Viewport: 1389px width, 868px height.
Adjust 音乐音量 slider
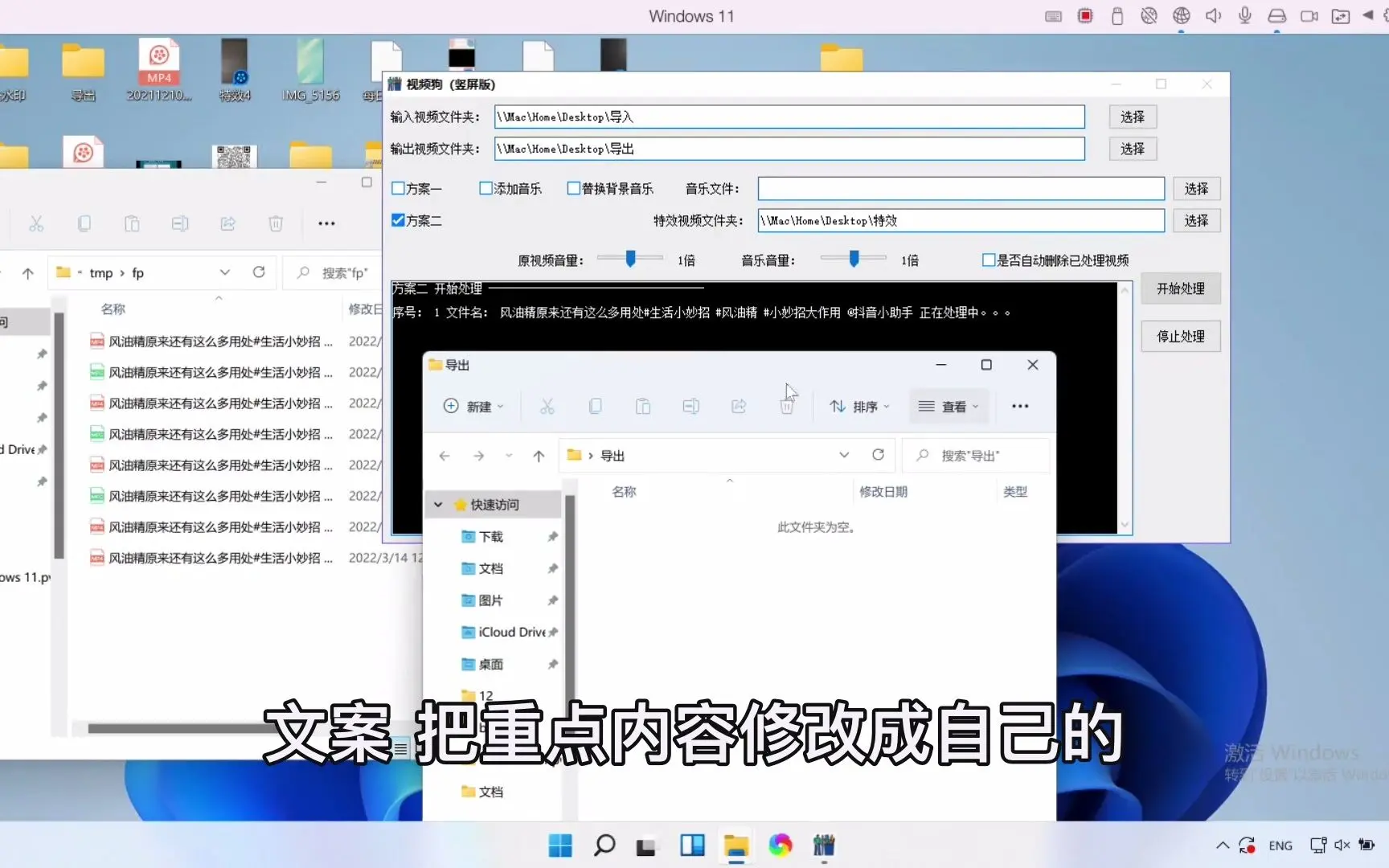coord(854,258)
